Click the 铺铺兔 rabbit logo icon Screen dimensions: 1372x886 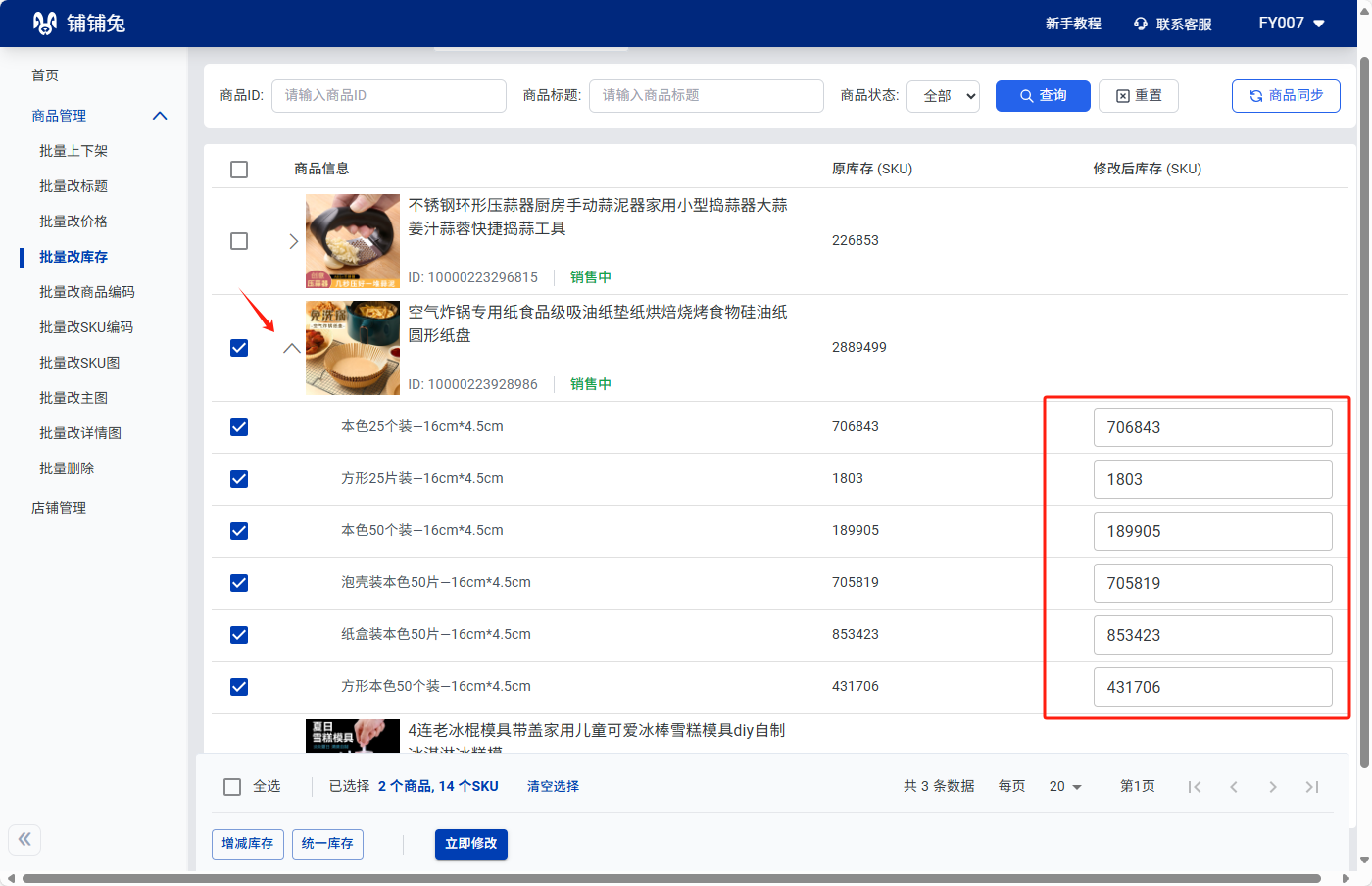click(45, 24)
